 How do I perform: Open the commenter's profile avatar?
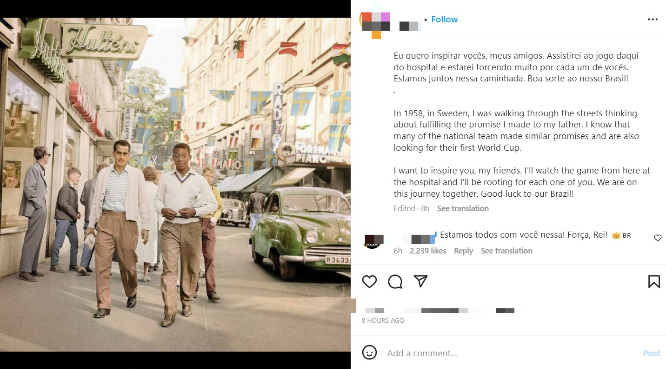[x=374, y=241]
